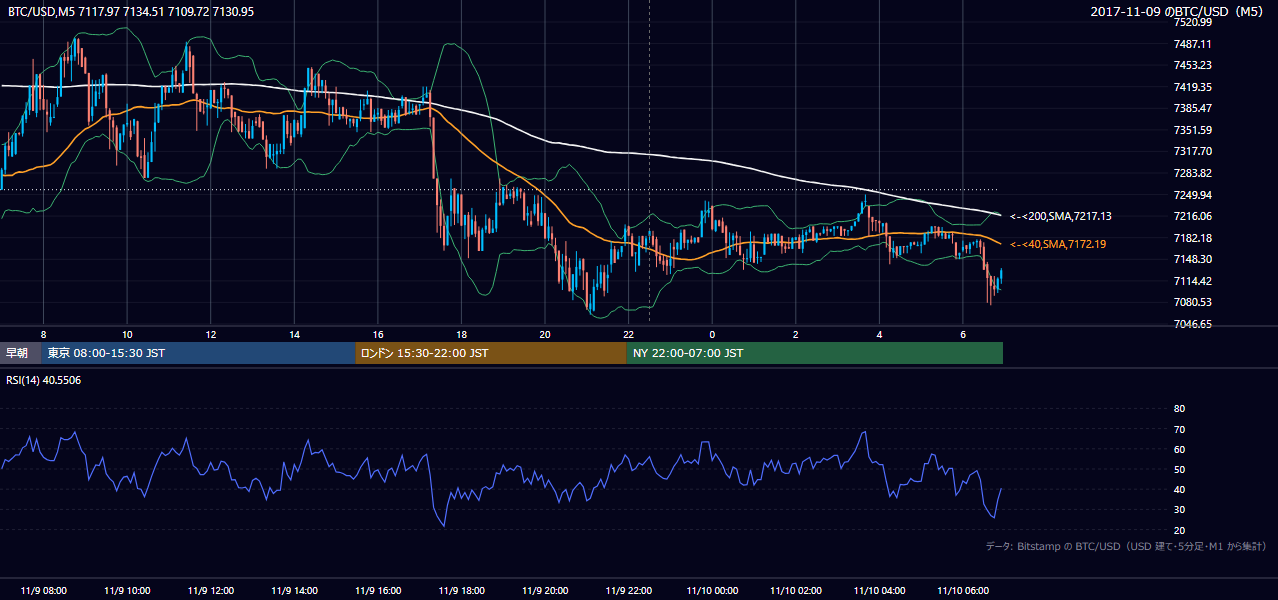The image size is (1278, 600).
Task: Click the RSI 50 level label
Action: 1179,469
